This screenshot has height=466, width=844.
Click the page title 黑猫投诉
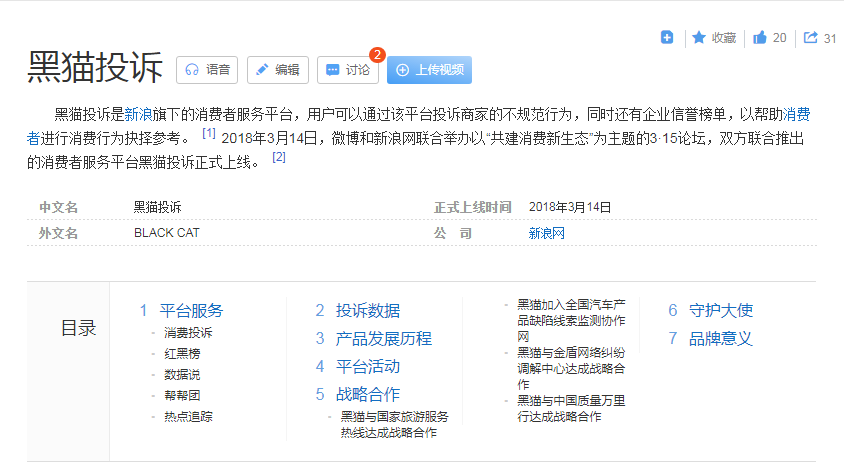tap(95, 68)
